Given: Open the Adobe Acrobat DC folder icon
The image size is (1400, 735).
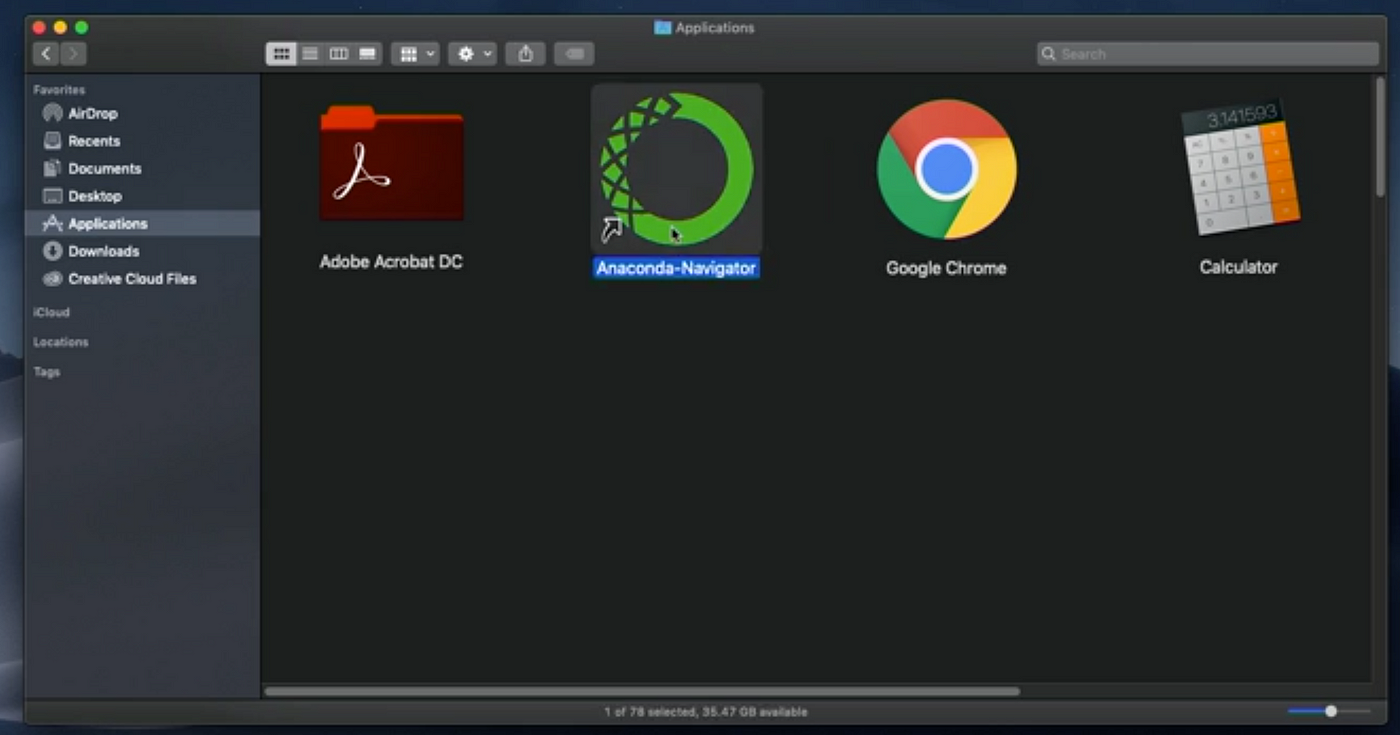Looking at the screenshot, I should pyautogui.click(x=391, y=163).
